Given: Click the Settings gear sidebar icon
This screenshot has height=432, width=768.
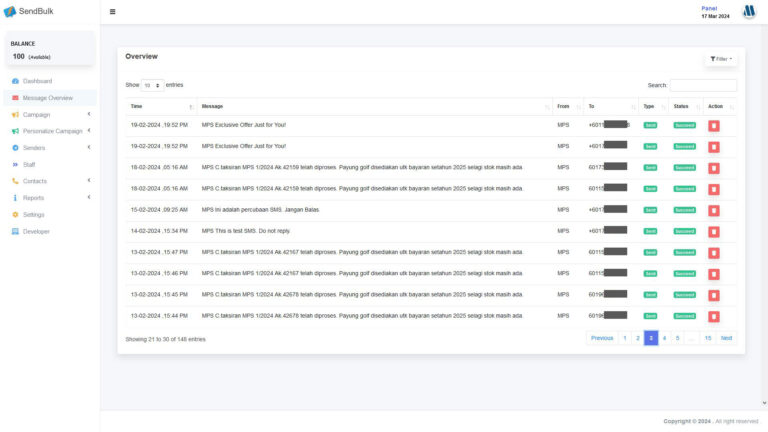Looking at the screenshot, I should (15, 215).
